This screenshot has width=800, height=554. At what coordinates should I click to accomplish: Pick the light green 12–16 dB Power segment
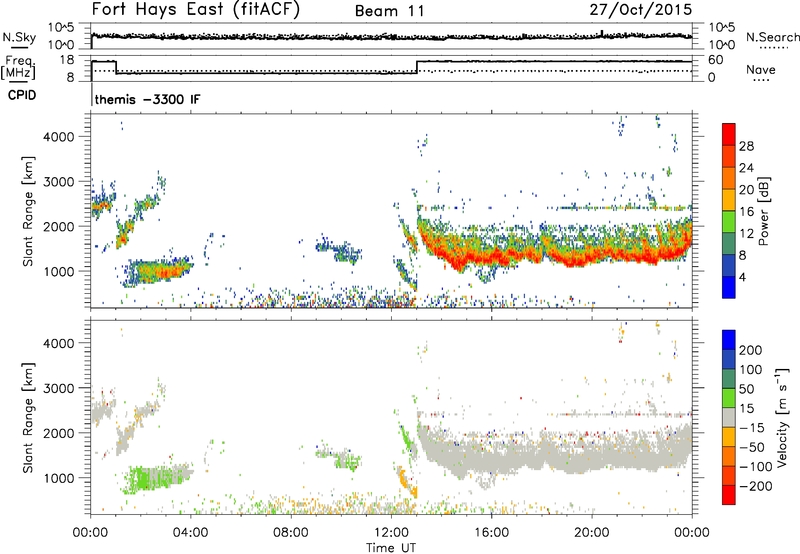[x=729, y=221]
